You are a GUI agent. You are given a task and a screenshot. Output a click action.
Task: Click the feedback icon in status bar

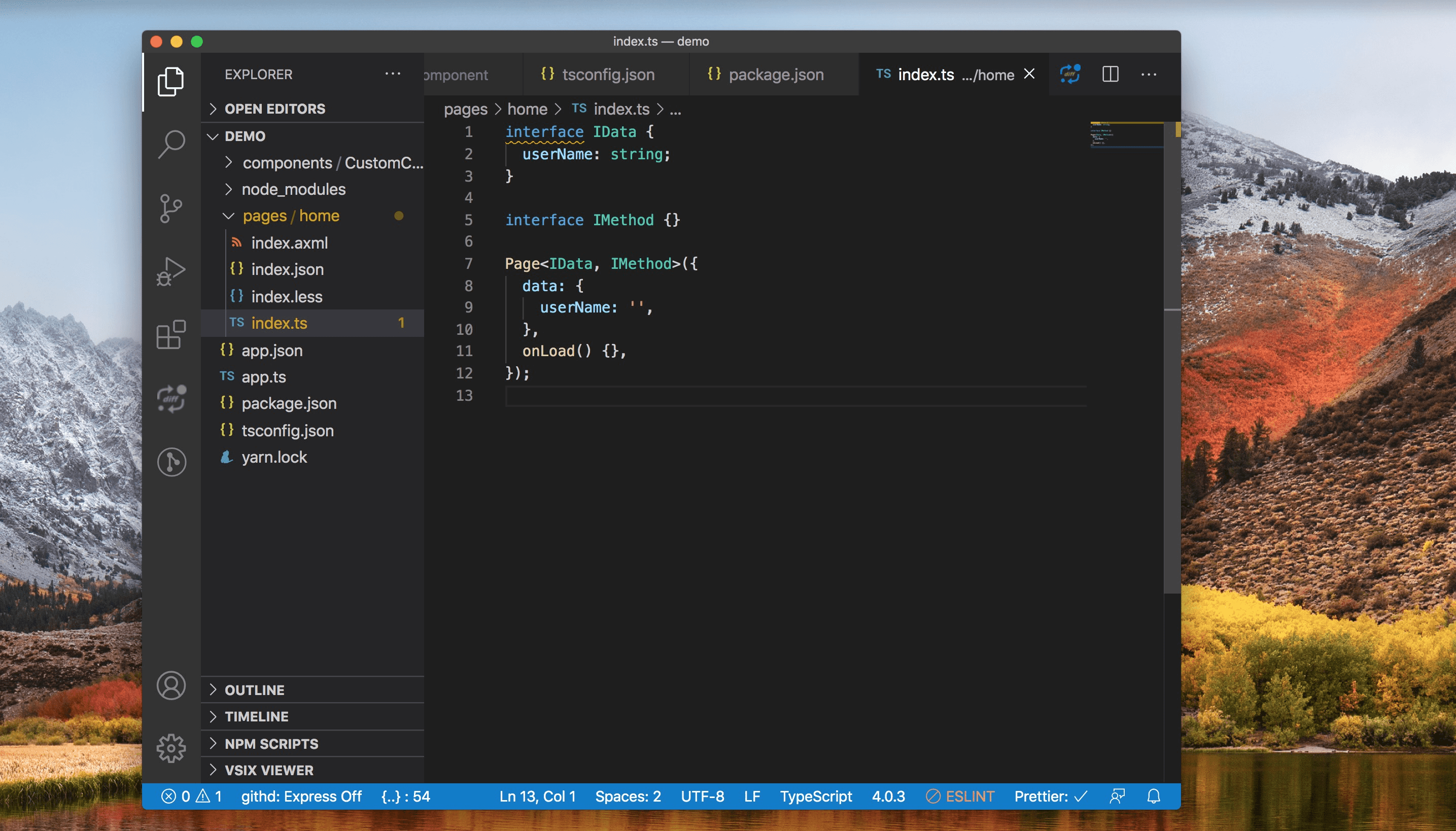click(1117, 796)
